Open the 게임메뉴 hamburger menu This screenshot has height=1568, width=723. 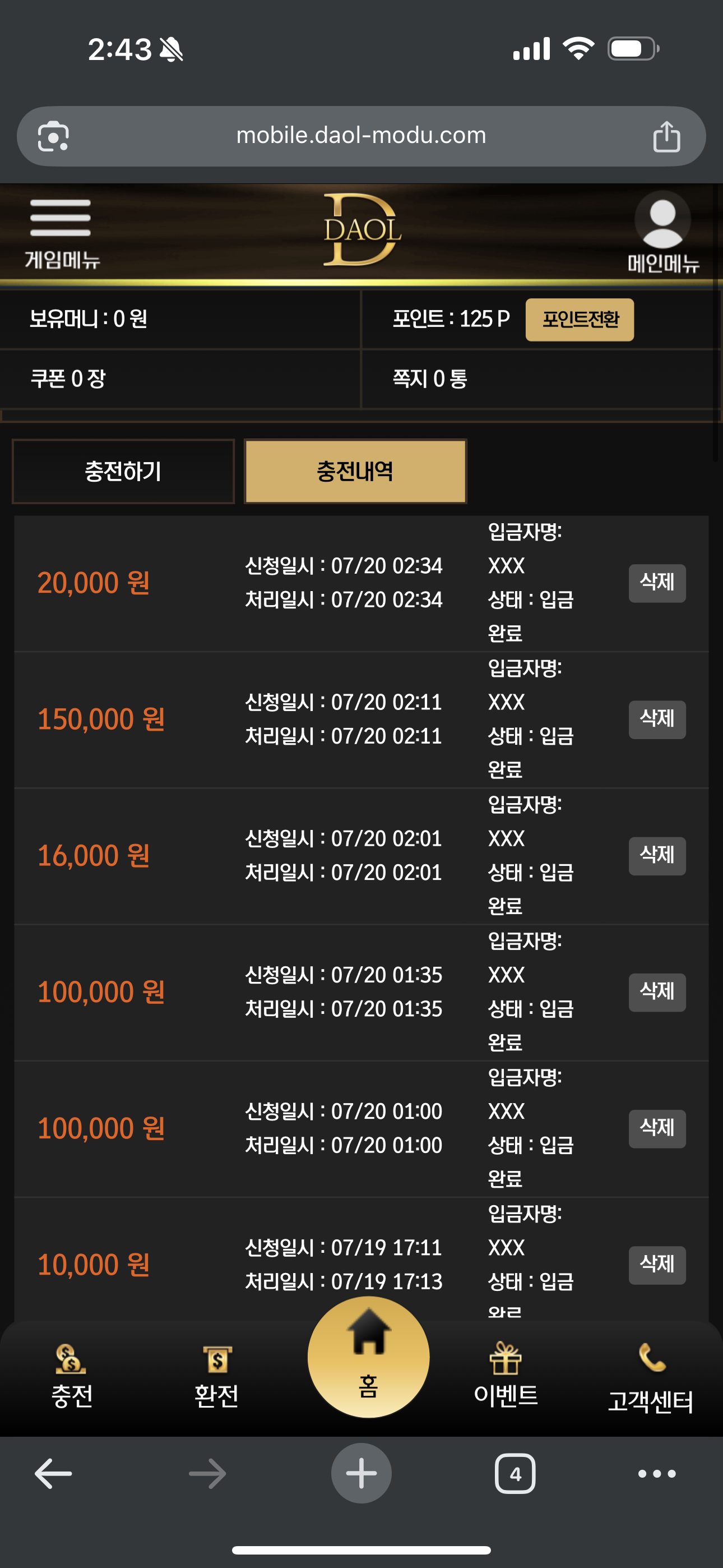[x=61, y=233]
